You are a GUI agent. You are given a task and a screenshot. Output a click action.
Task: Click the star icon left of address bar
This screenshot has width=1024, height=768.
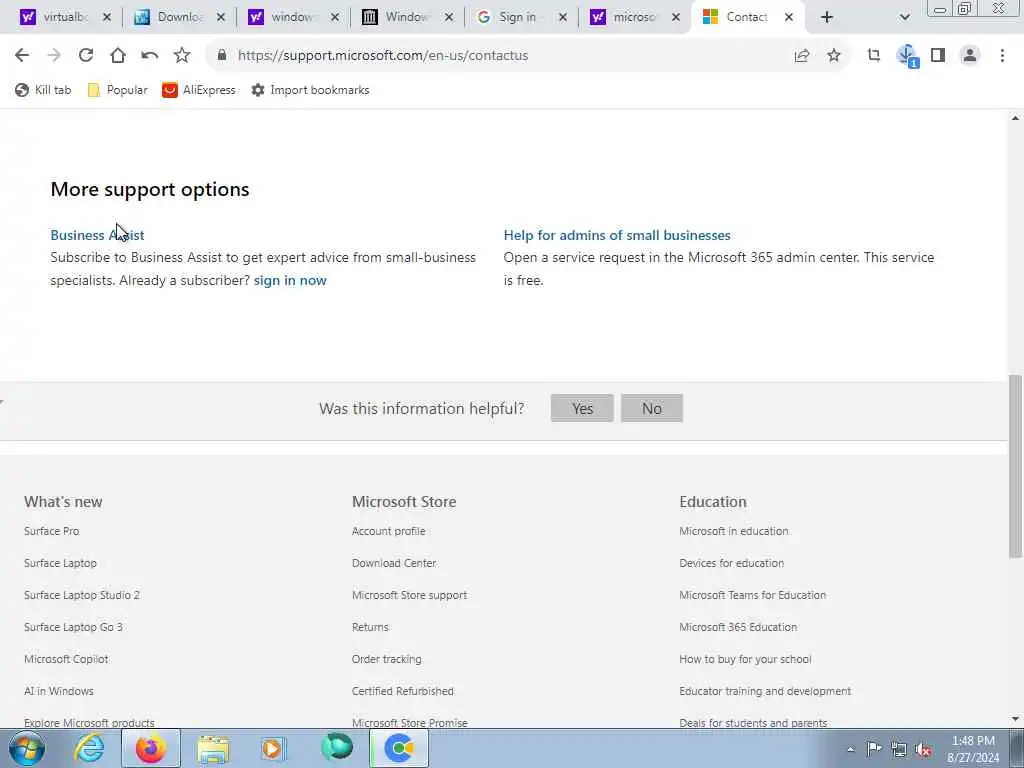pyautogui.click(x=182, y=56)
